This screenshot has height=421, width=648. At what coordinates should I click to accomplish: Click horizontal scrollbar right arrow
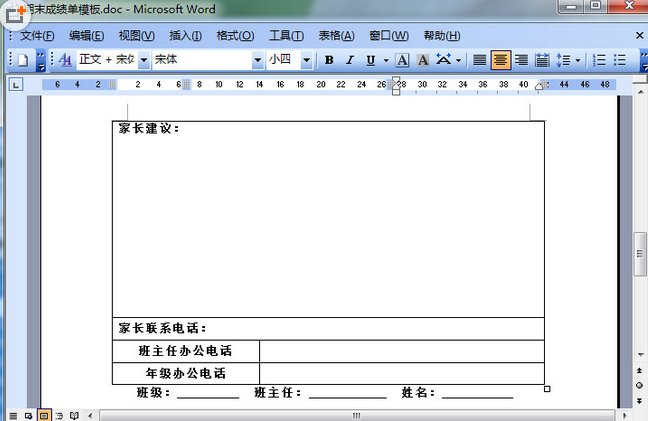point(624,416)
